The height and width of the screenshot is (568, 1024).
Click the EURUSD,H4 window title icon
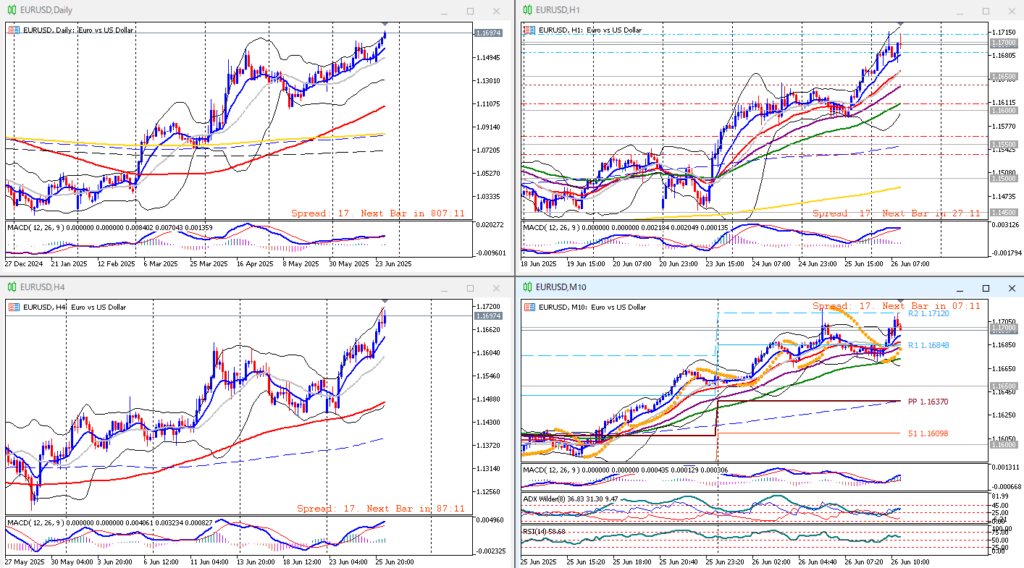[11, 287]
